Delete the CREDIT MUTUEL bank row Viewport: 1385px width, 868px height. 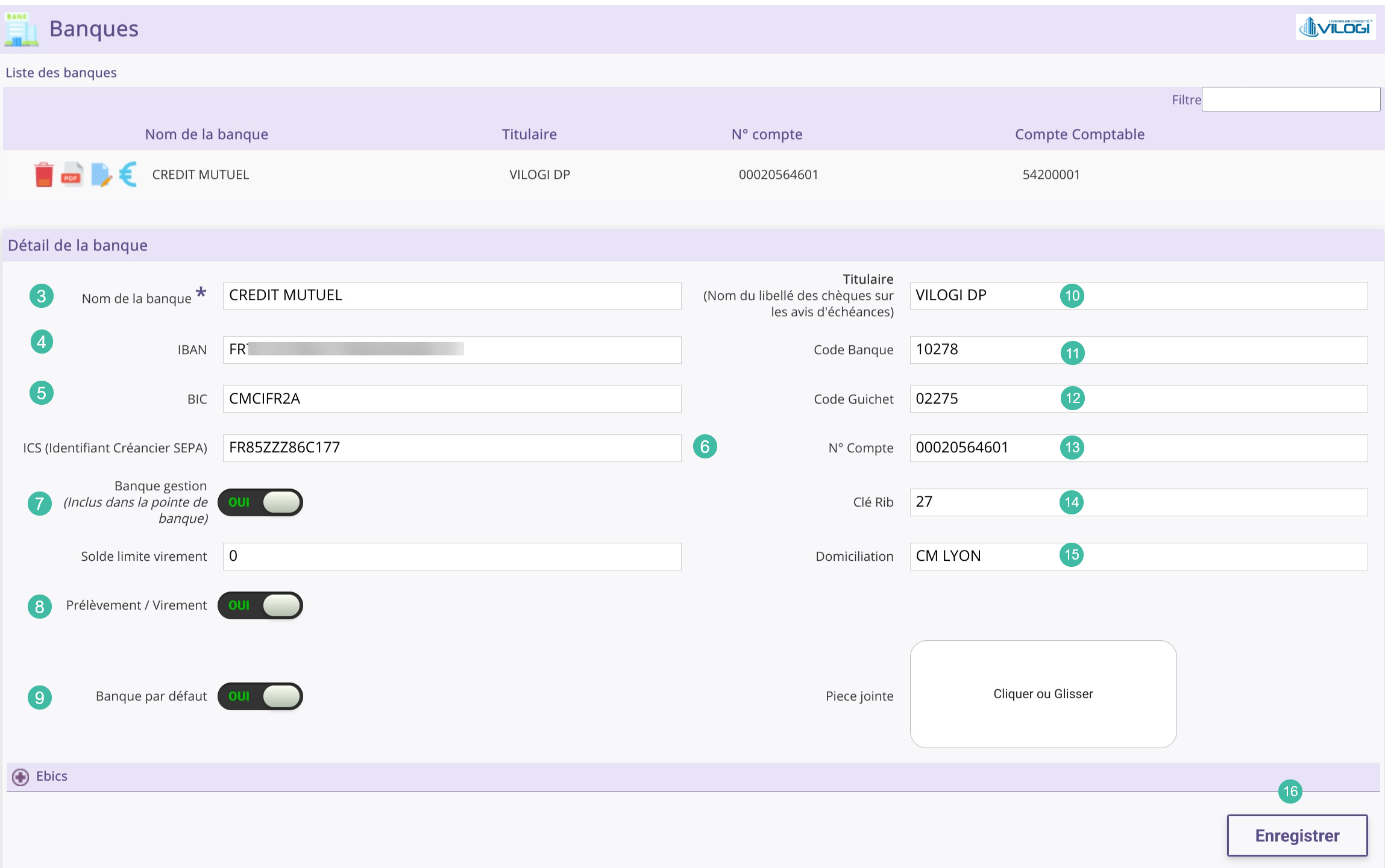pos(43,175)
